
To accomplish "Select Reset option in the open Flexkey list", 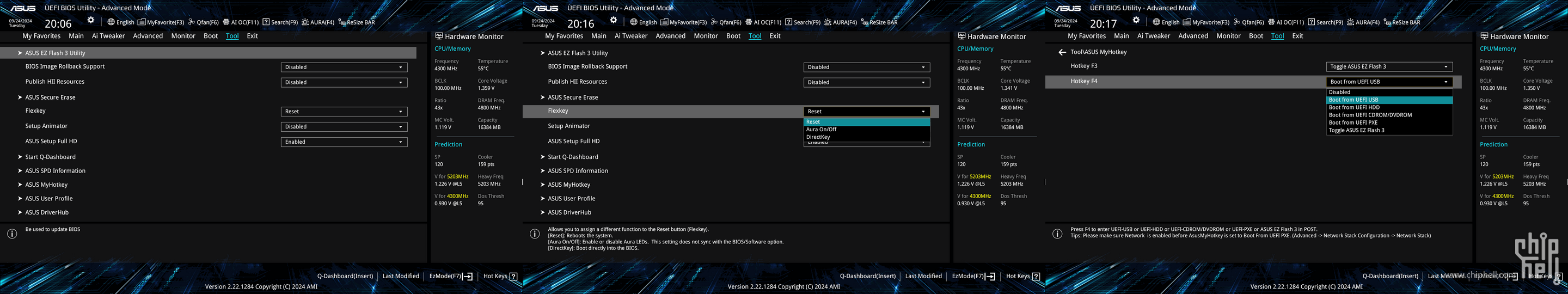I will (867, 122).
